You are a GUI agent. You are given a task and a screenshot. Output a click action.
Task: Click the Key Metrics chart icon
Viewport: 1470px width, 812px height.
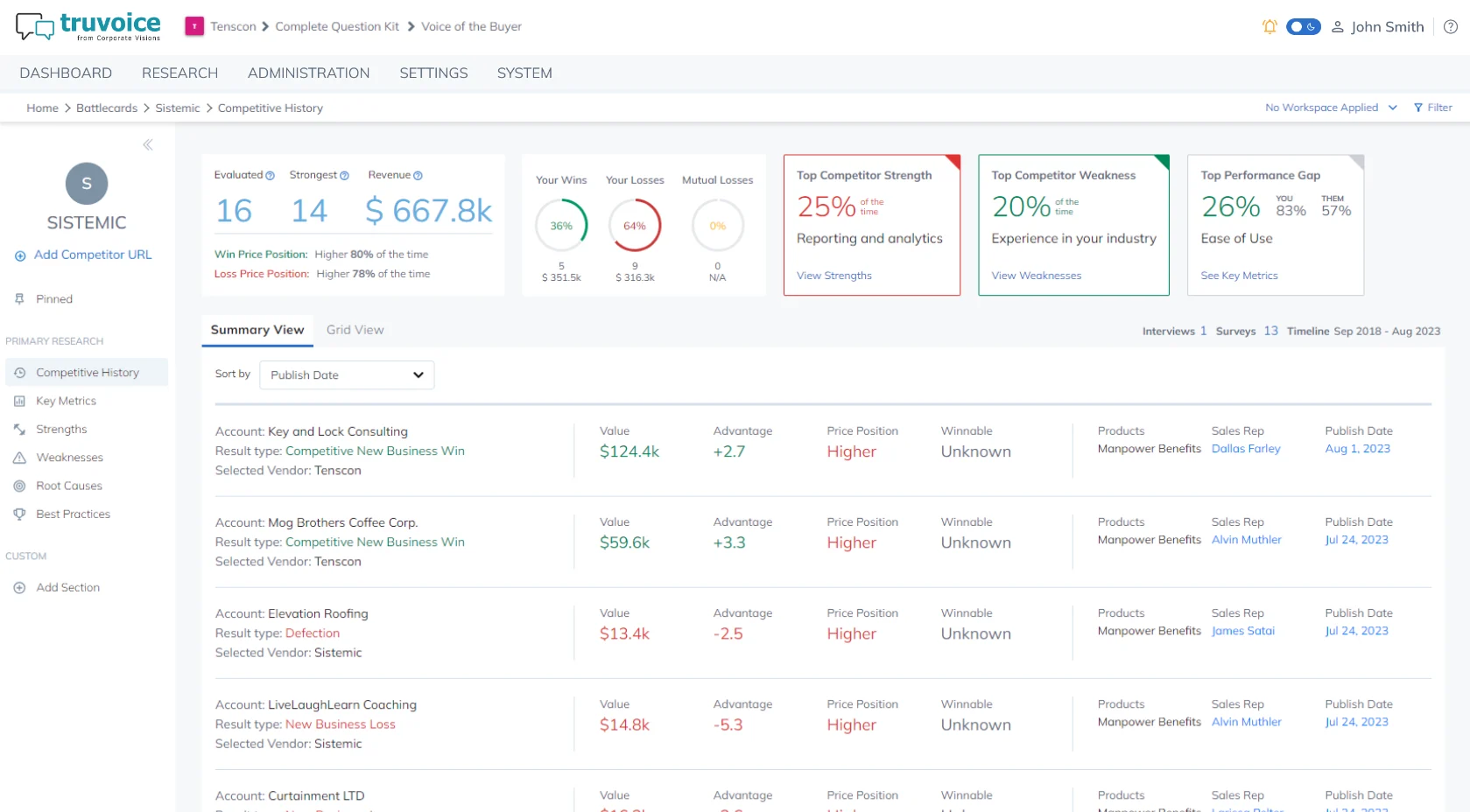[19, 401]
